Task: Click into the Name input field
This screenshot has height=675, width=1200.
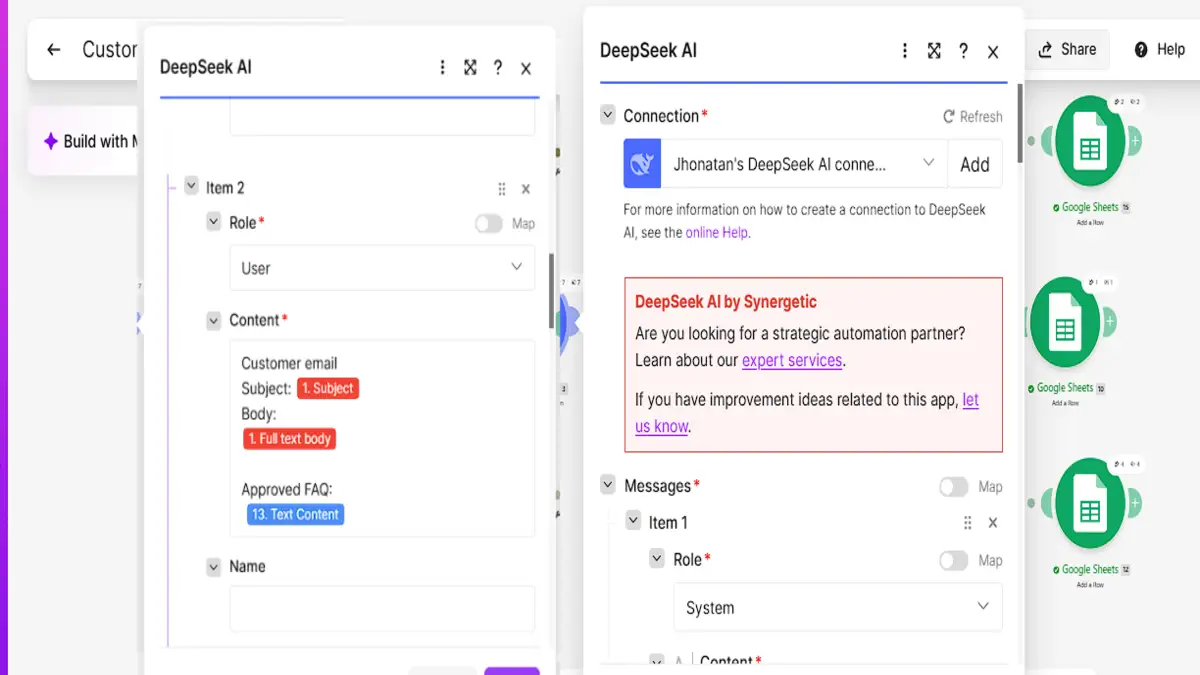Action: [x=382, y=608]
